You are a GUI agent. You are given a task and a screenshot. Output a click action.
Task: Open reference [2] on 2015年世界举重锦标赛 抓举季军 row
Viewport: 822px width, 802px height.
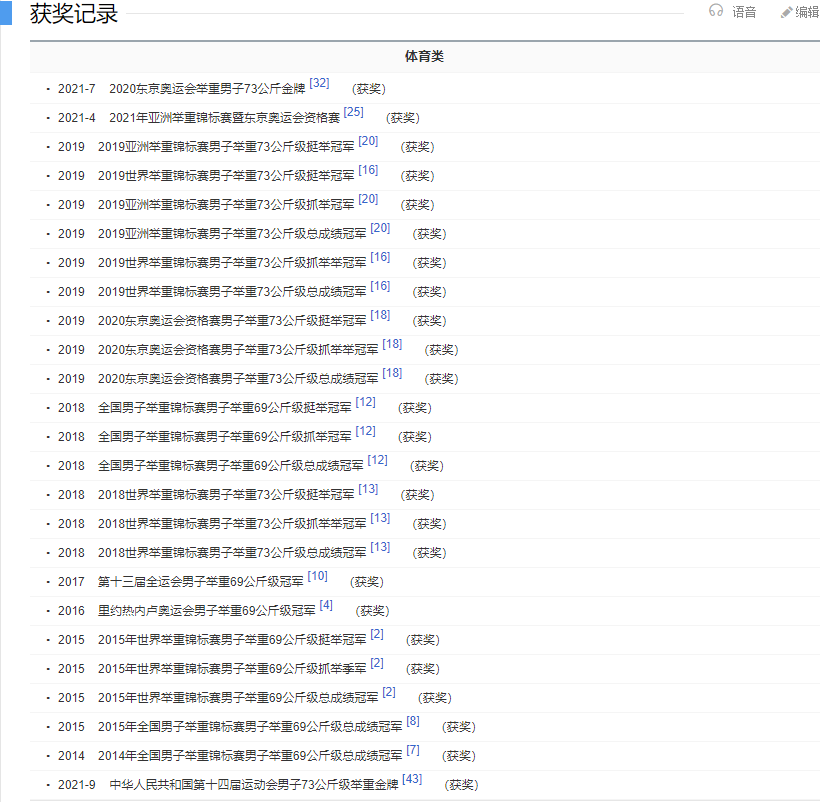377,663
